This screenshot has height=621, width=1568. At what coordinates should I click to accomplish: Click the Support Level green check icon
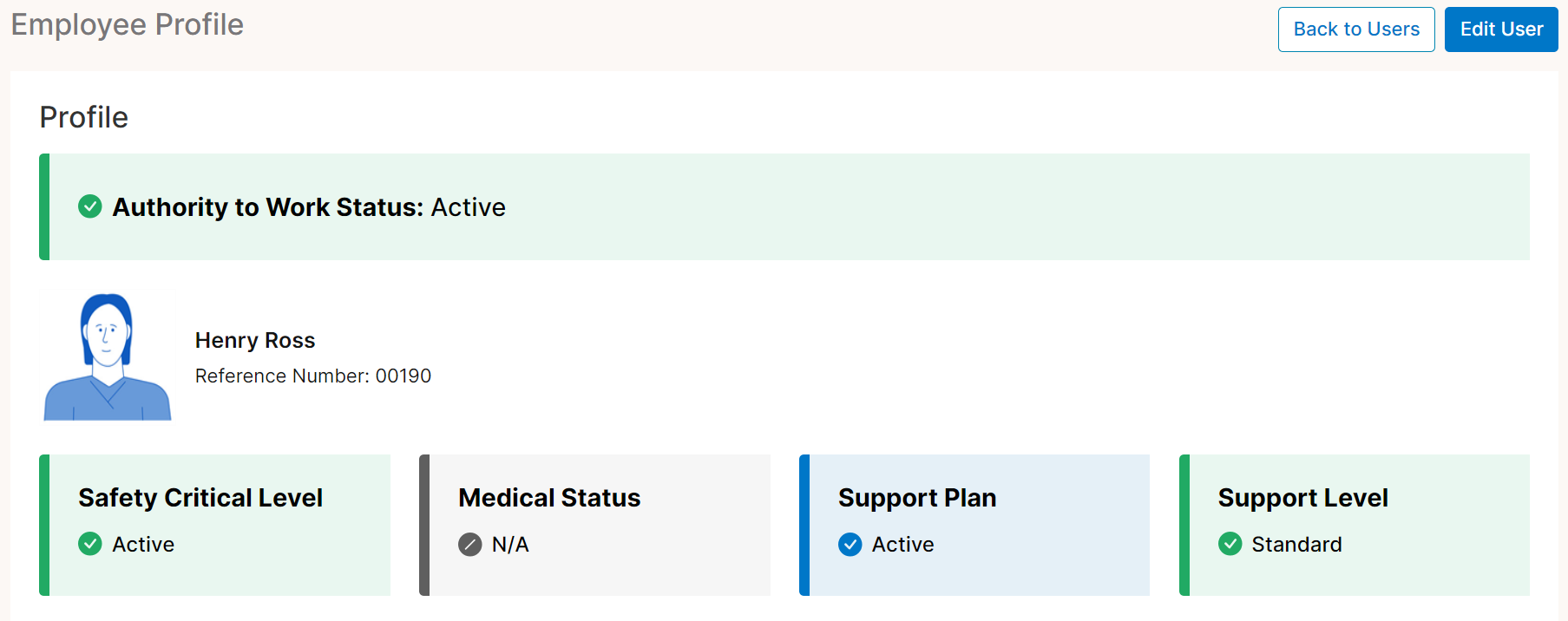tap(1230, 544)
